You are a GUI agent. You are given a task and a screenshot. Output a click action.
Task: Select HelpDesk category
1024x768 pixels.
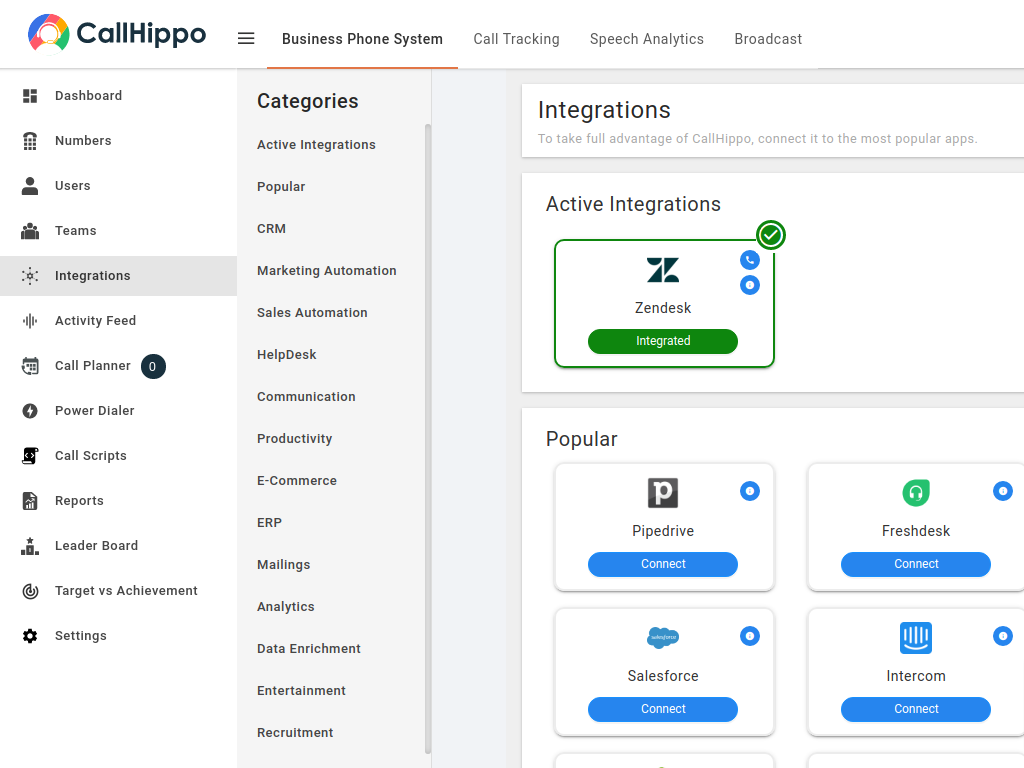pyautogui.click(x=286, y=355)
